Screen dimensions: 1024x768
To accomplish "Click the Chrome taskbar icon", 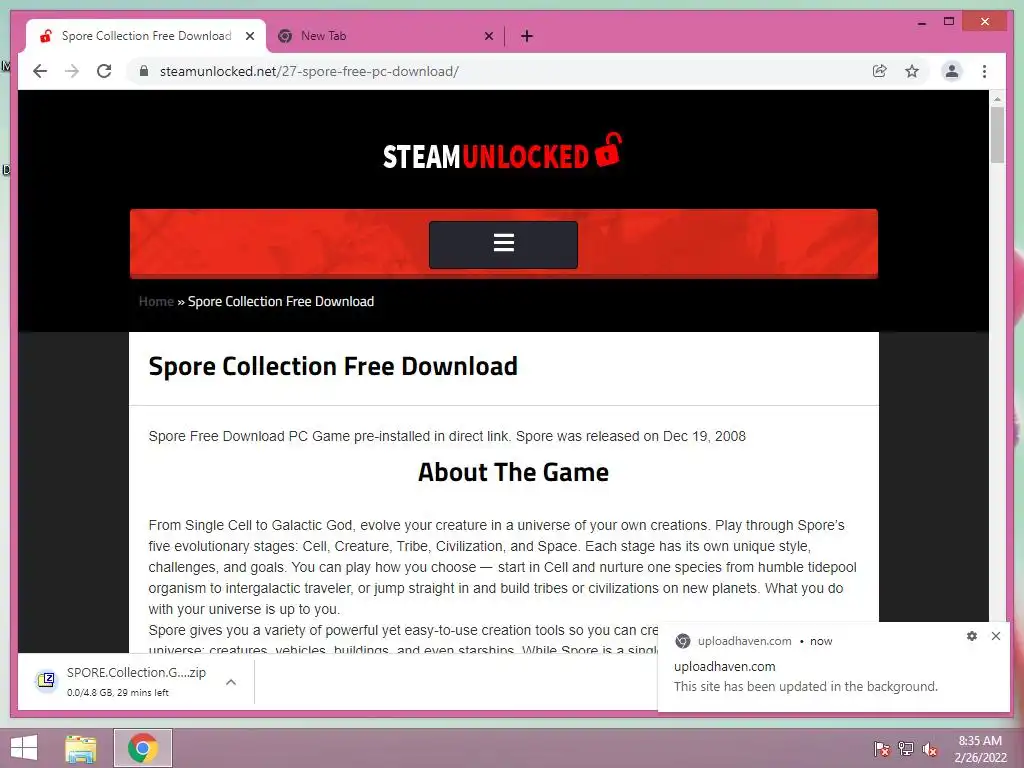I will pos(143,748).
